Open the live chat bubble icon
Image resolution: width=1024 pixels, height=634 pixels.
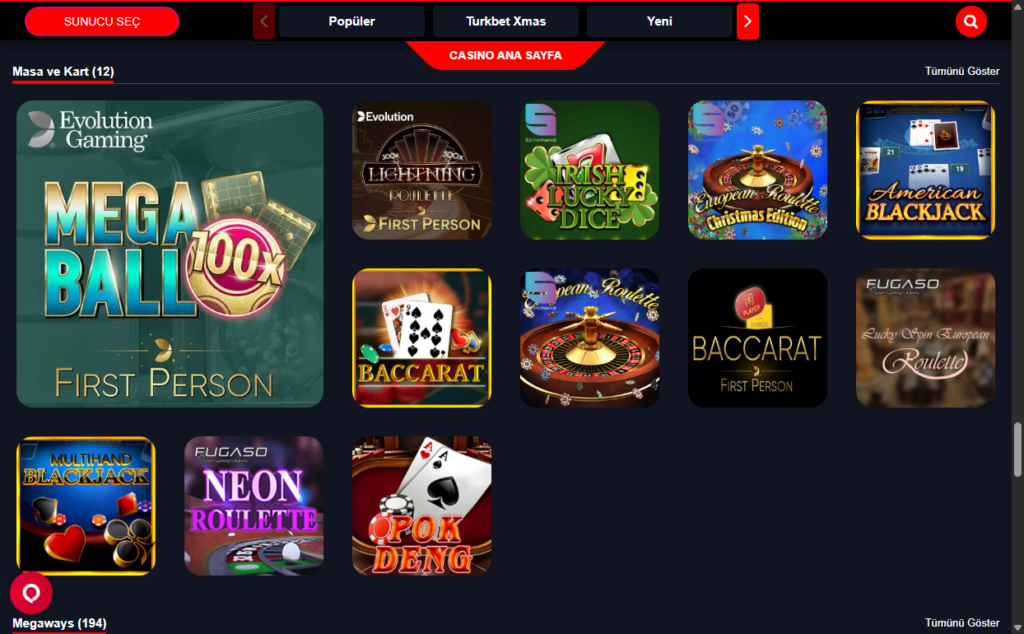point(31,593)
